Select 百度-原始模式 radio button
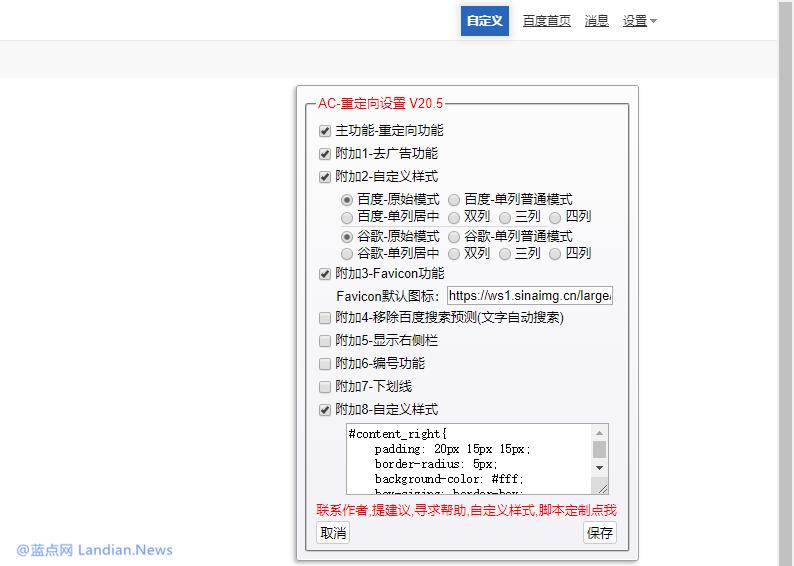The width and height of the screenshot is (794, 566). click(347, 200)
